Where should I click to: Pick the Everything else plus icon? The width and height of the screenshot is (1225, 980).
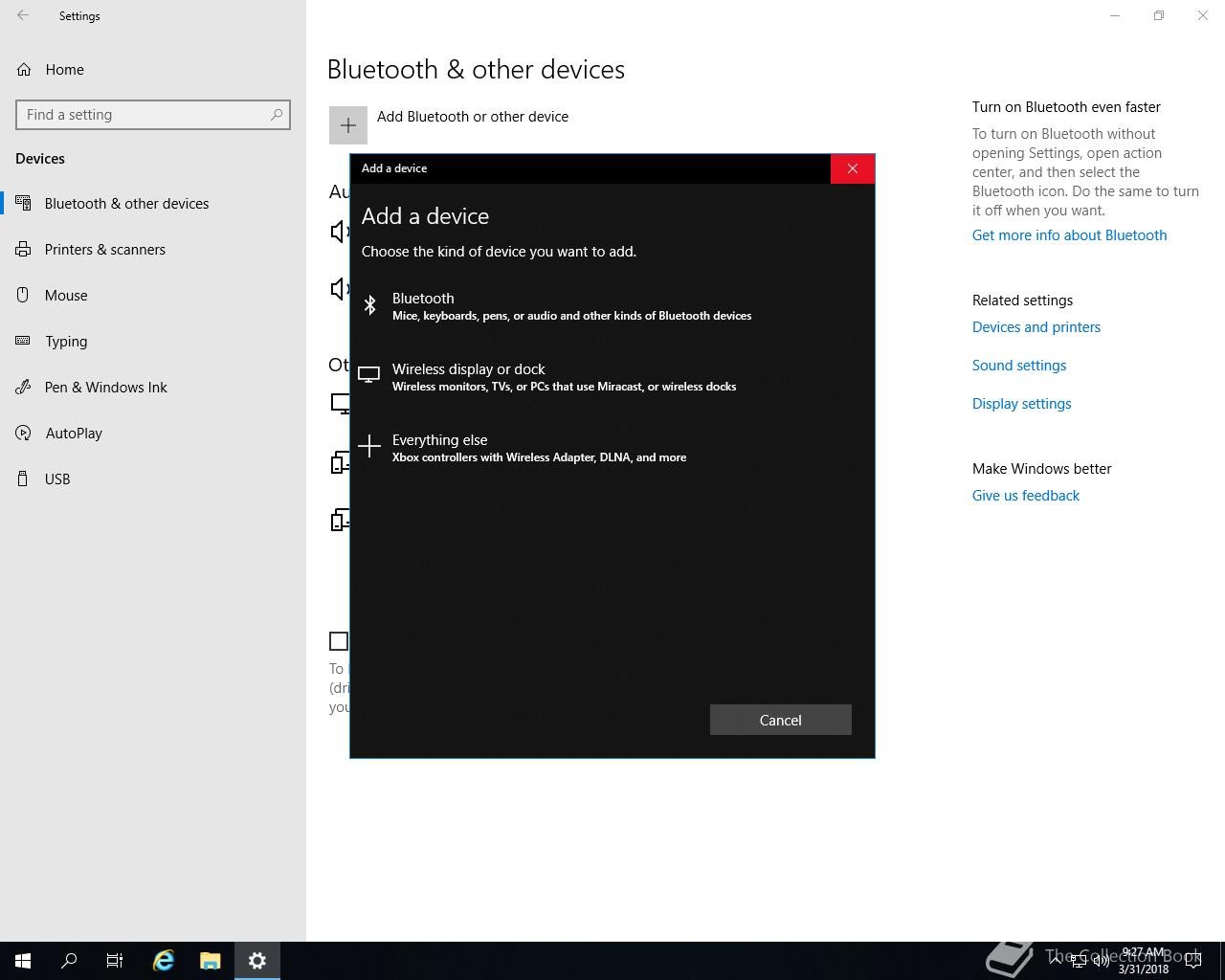369,446
